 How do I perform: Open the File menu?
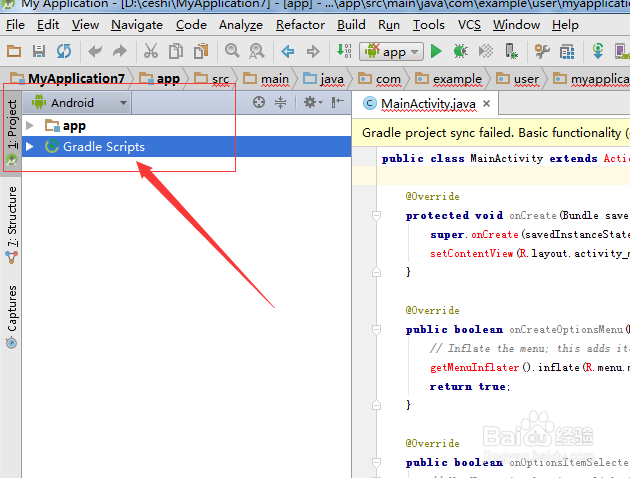15,25
